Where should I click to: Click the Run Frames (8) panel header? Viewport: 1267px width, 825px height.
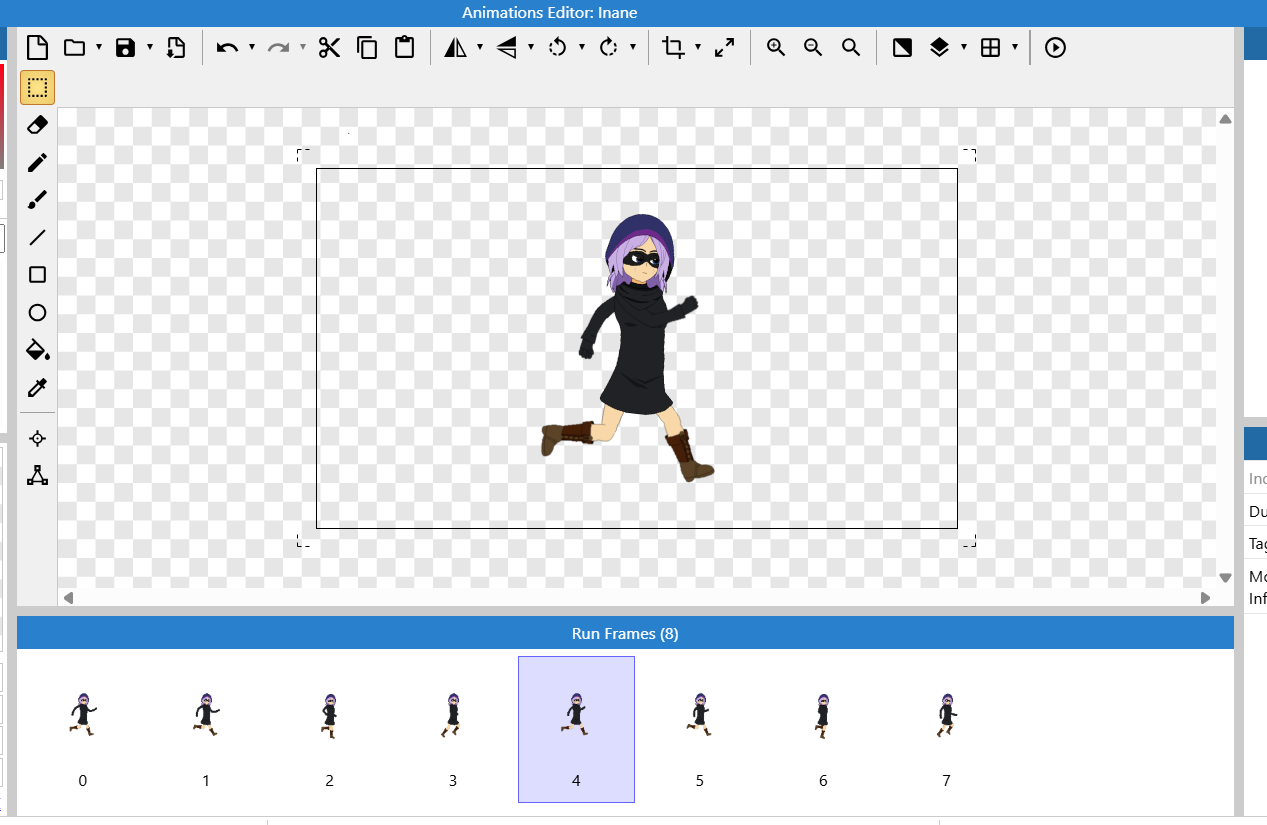click(x=625, y=633)
